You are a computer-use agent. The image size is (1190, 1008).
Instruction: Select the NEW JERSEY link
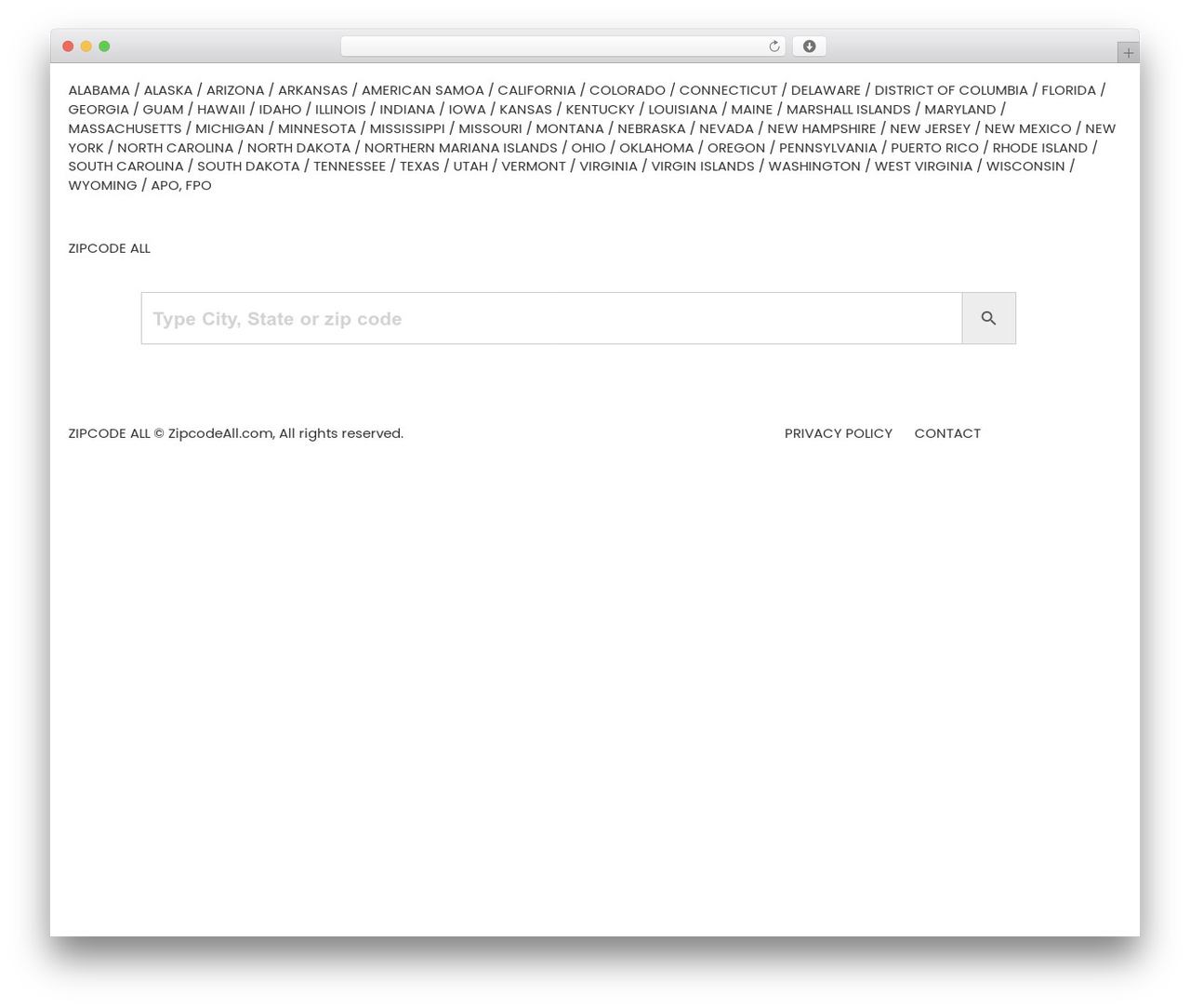pyautogui.click(x=930, y=128)
